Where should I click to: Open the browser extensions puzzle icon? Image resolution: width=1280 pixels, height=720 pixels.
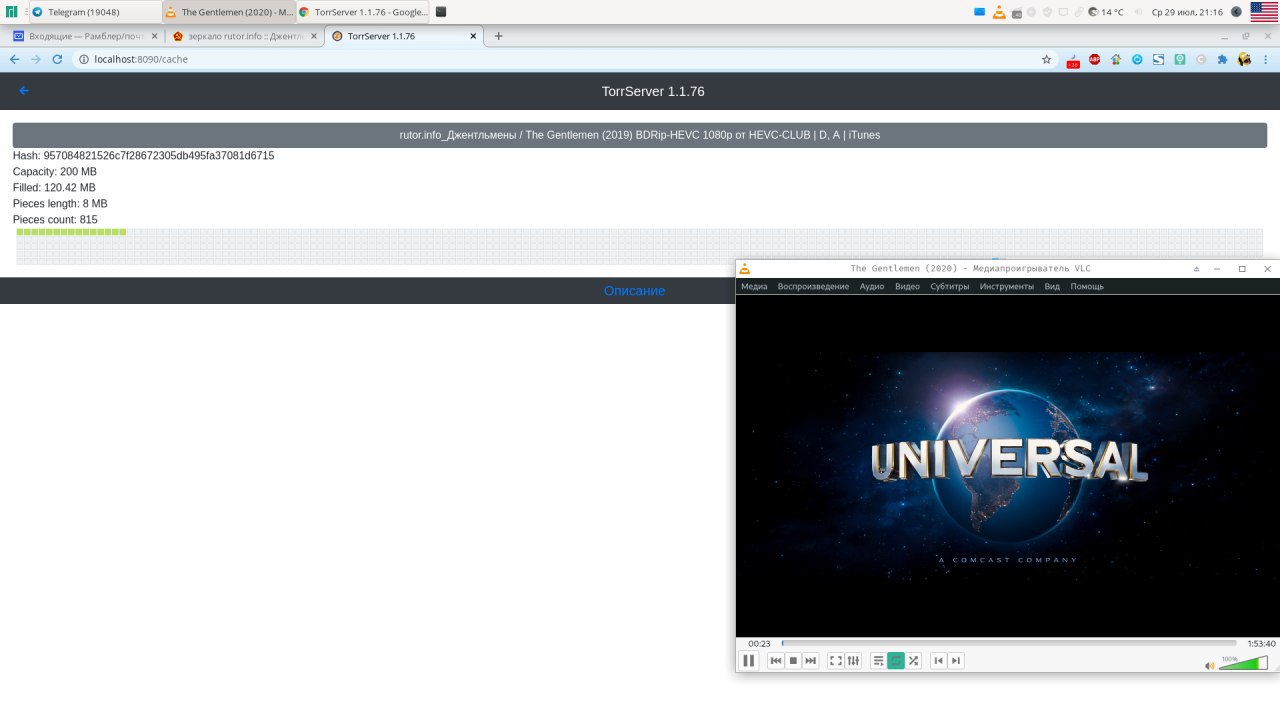point(1222,59)
